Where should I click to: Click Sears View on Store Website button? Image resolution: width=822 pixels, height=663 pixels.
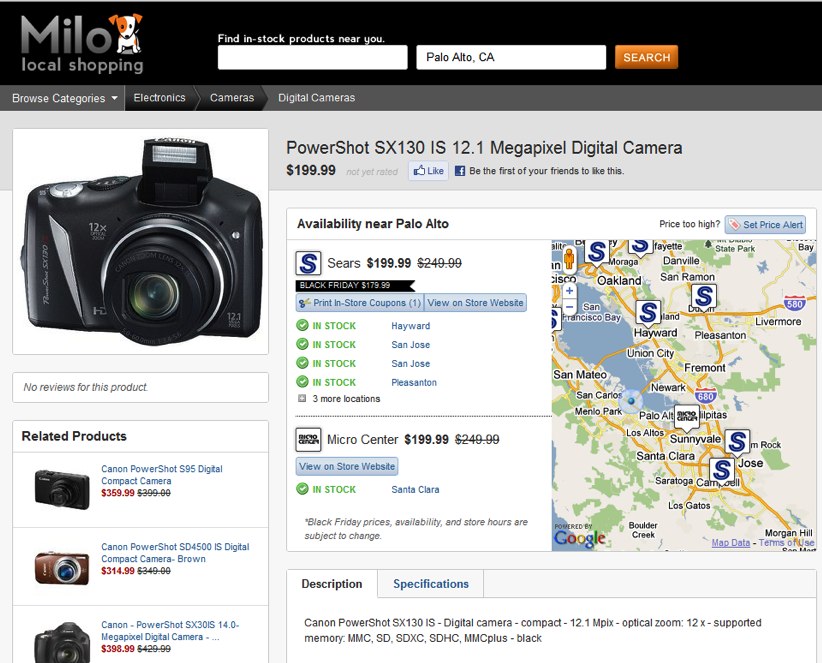pyautogui.click(x=475, y=303)
